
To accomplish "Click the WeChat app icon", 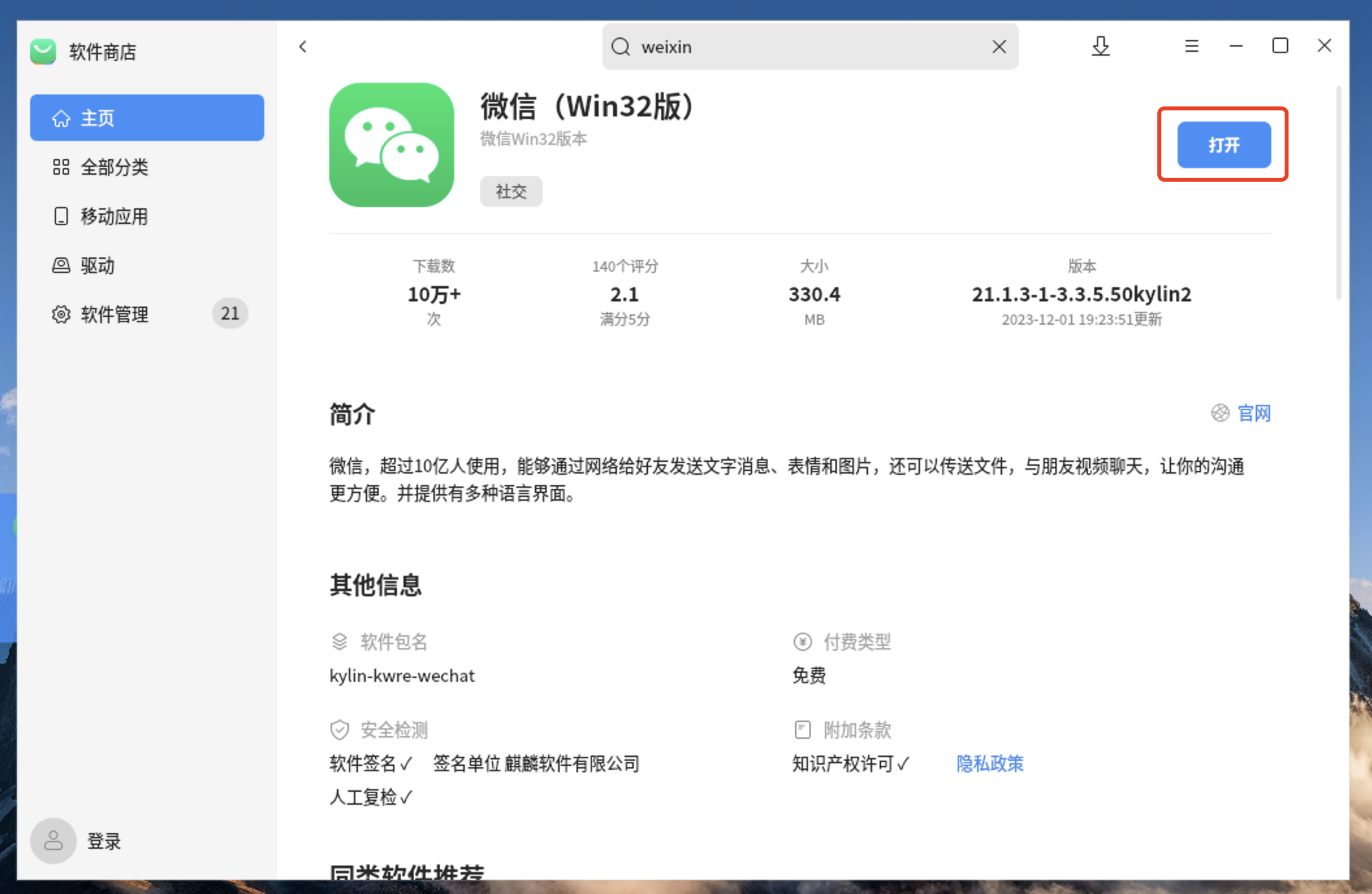I will coord(392,145).
